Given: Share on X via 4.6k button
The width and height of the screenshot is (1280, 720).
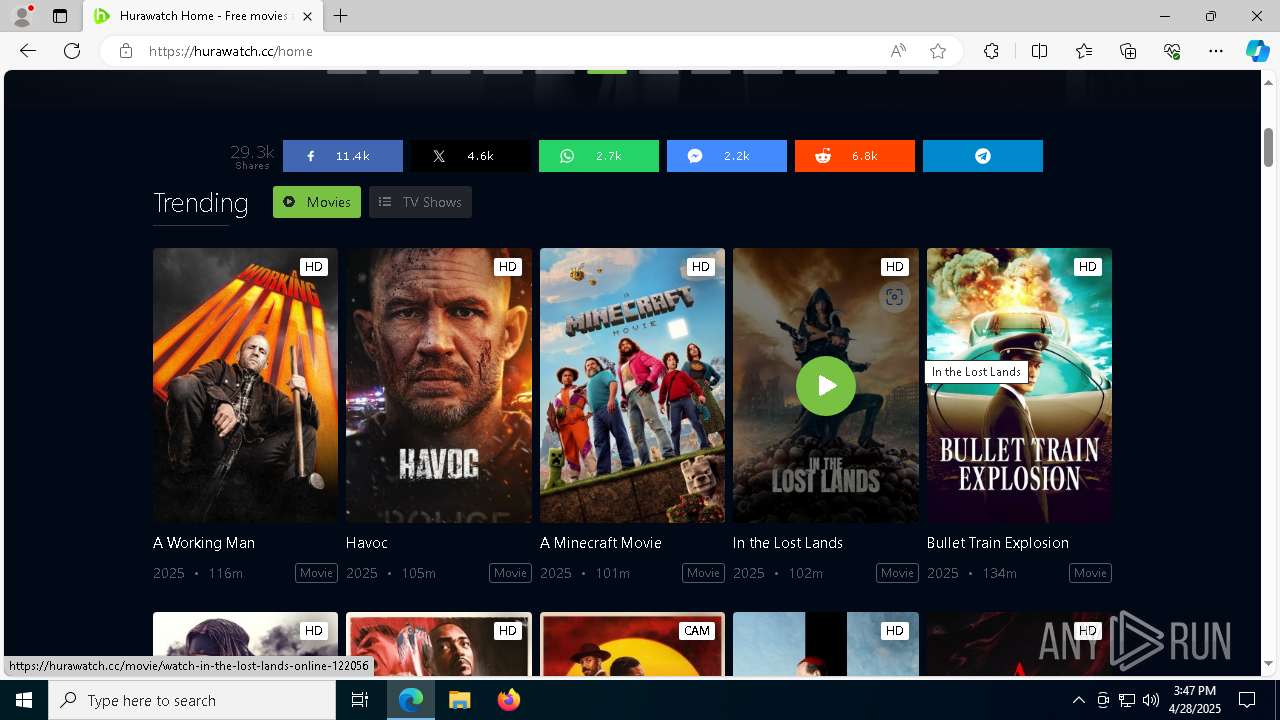Looking at the screenshot, I should [470, 156].
